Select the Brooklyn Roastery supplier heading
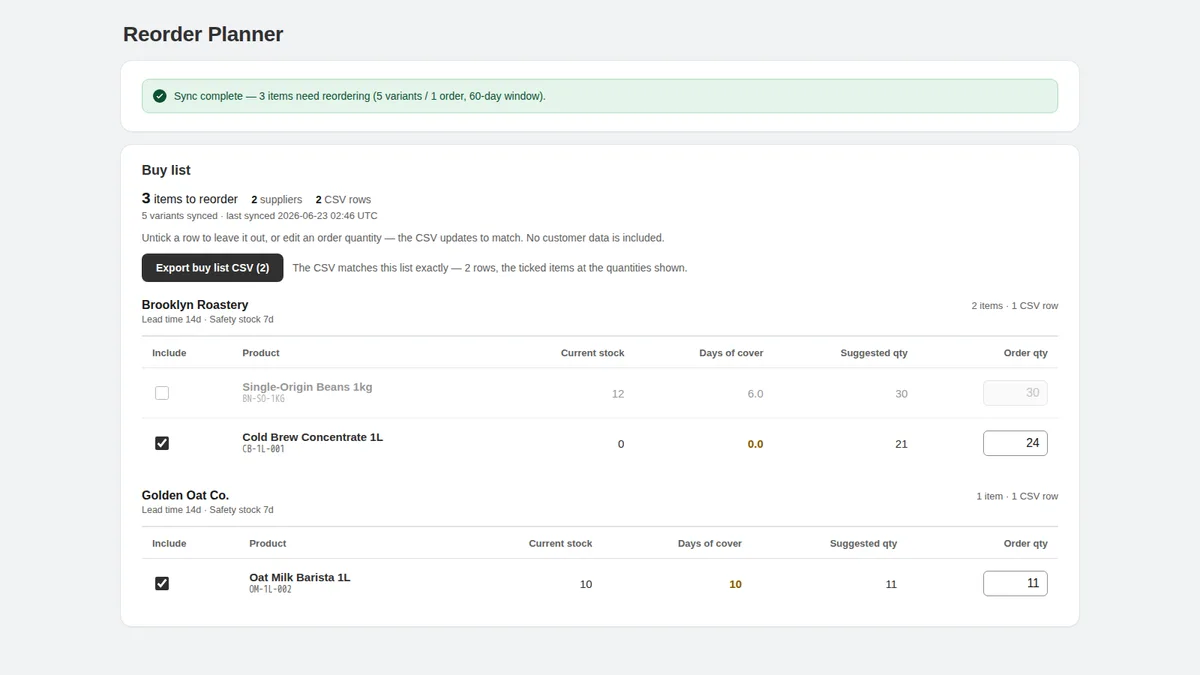The width and height of the screenshot is (1200, 675). (195, 305)
